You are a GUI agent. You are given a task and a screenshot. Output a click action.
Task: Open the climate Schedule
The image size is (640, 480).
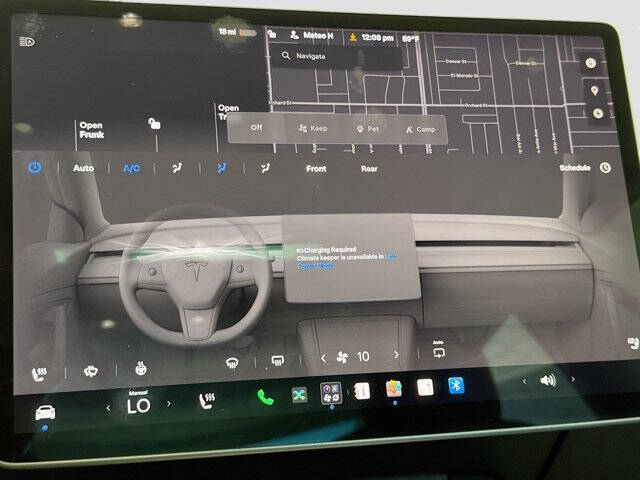575,168
